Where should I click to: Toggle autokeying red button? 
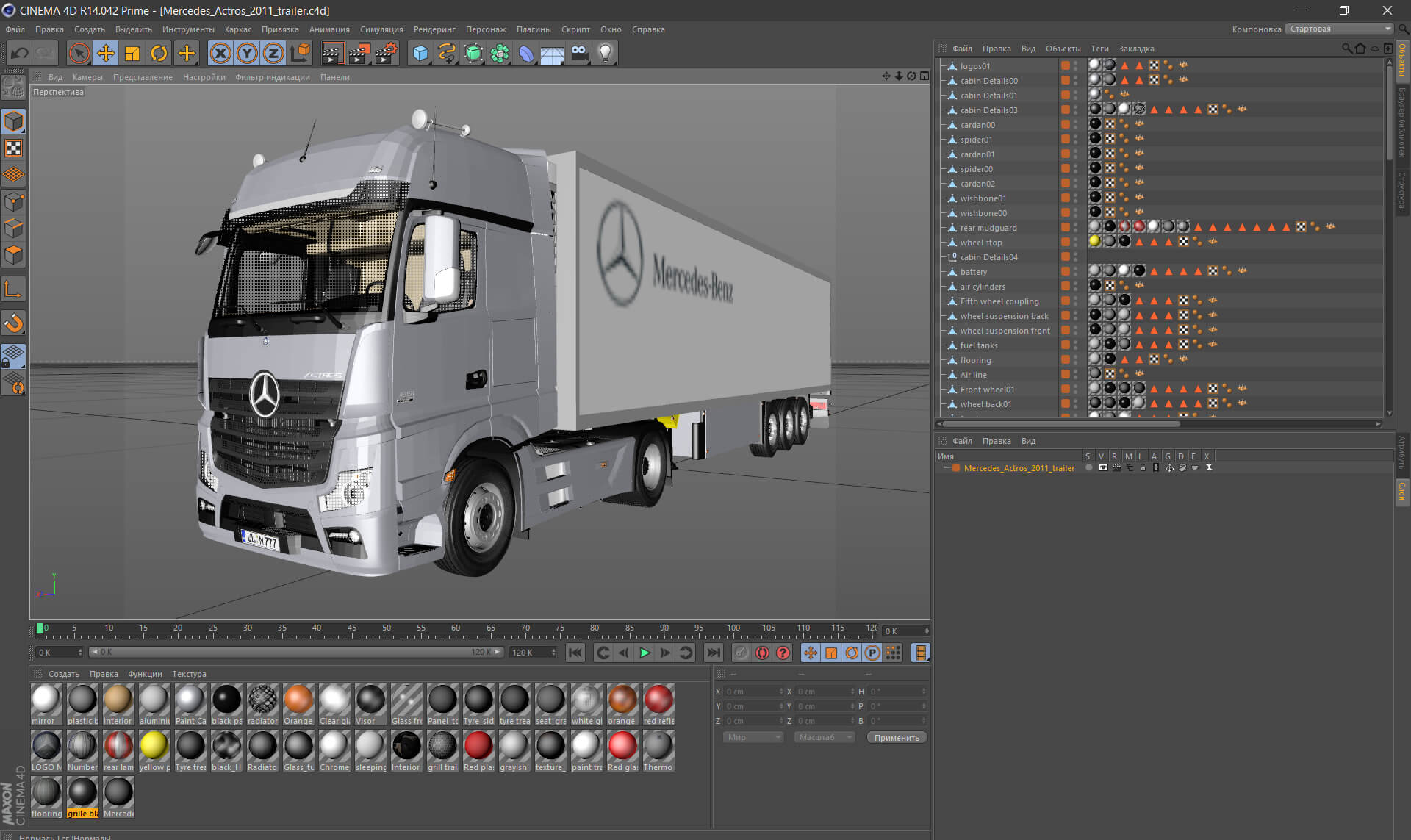click(x=763, y=653)
